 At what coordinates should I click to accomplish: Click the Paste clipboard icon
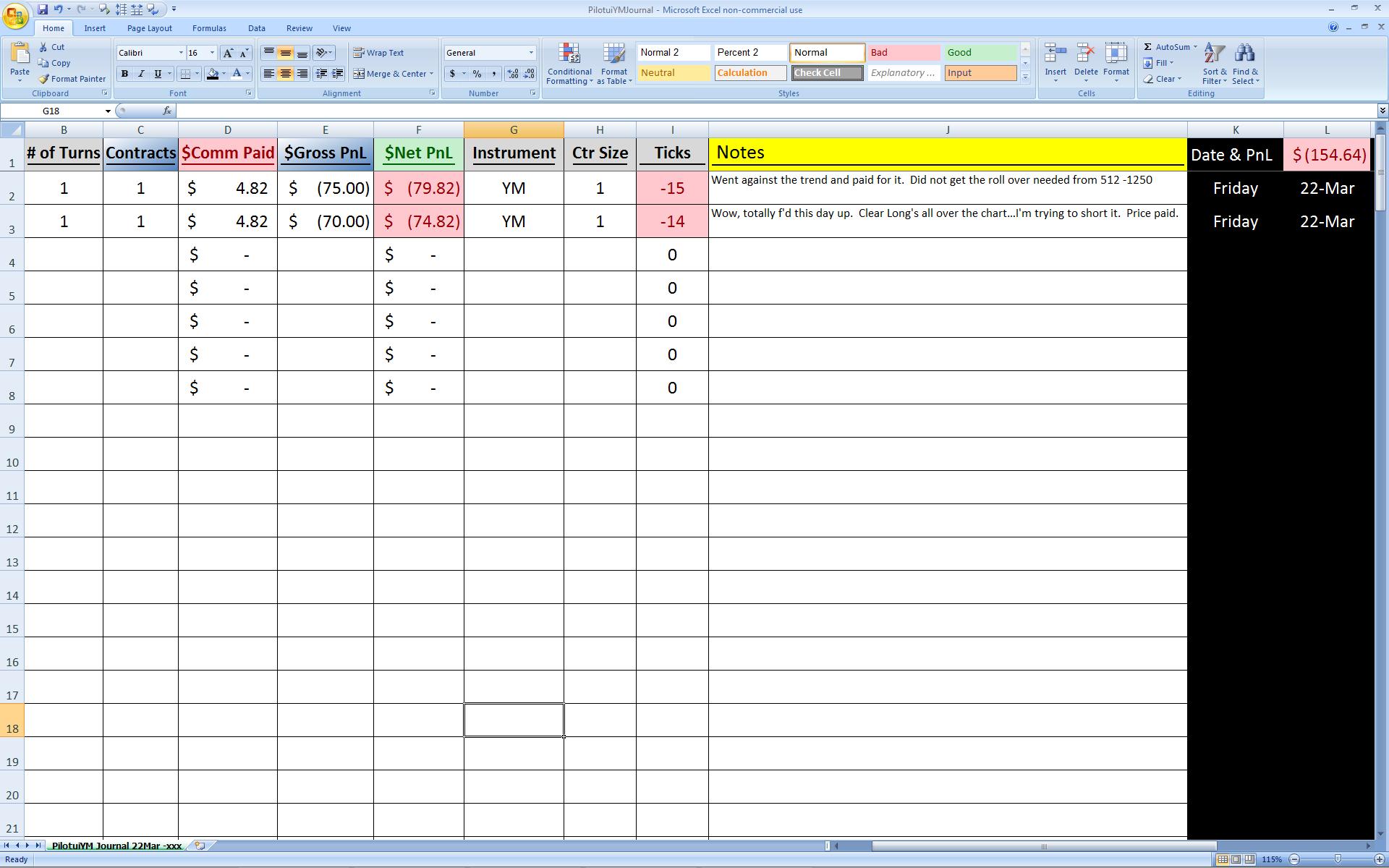click(x=20, y=54)
